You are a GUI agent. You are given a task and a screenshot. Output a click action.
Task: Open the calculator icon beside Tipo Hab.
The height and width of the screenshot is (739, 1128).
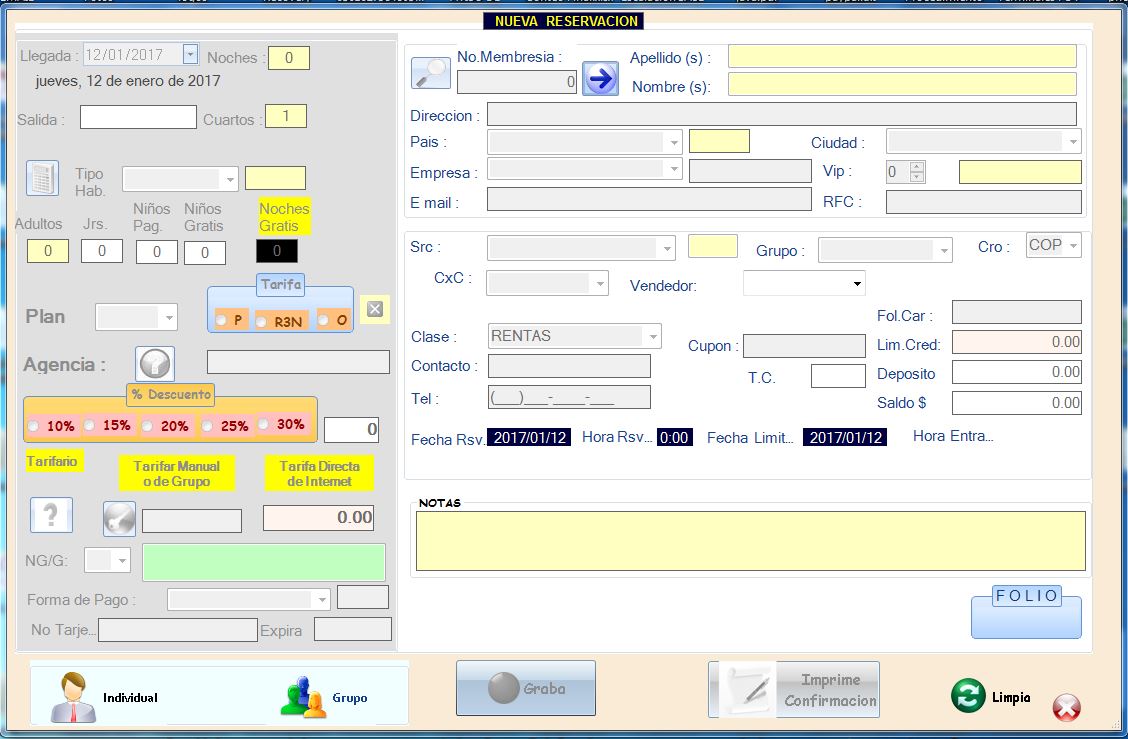tap(42, 178)
